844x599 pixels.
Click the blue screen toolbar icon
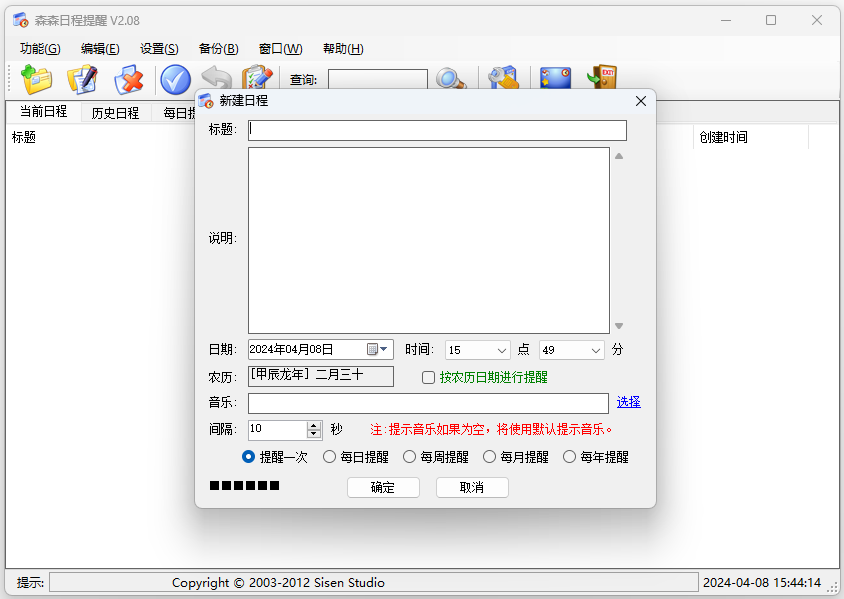pos(555,80)
